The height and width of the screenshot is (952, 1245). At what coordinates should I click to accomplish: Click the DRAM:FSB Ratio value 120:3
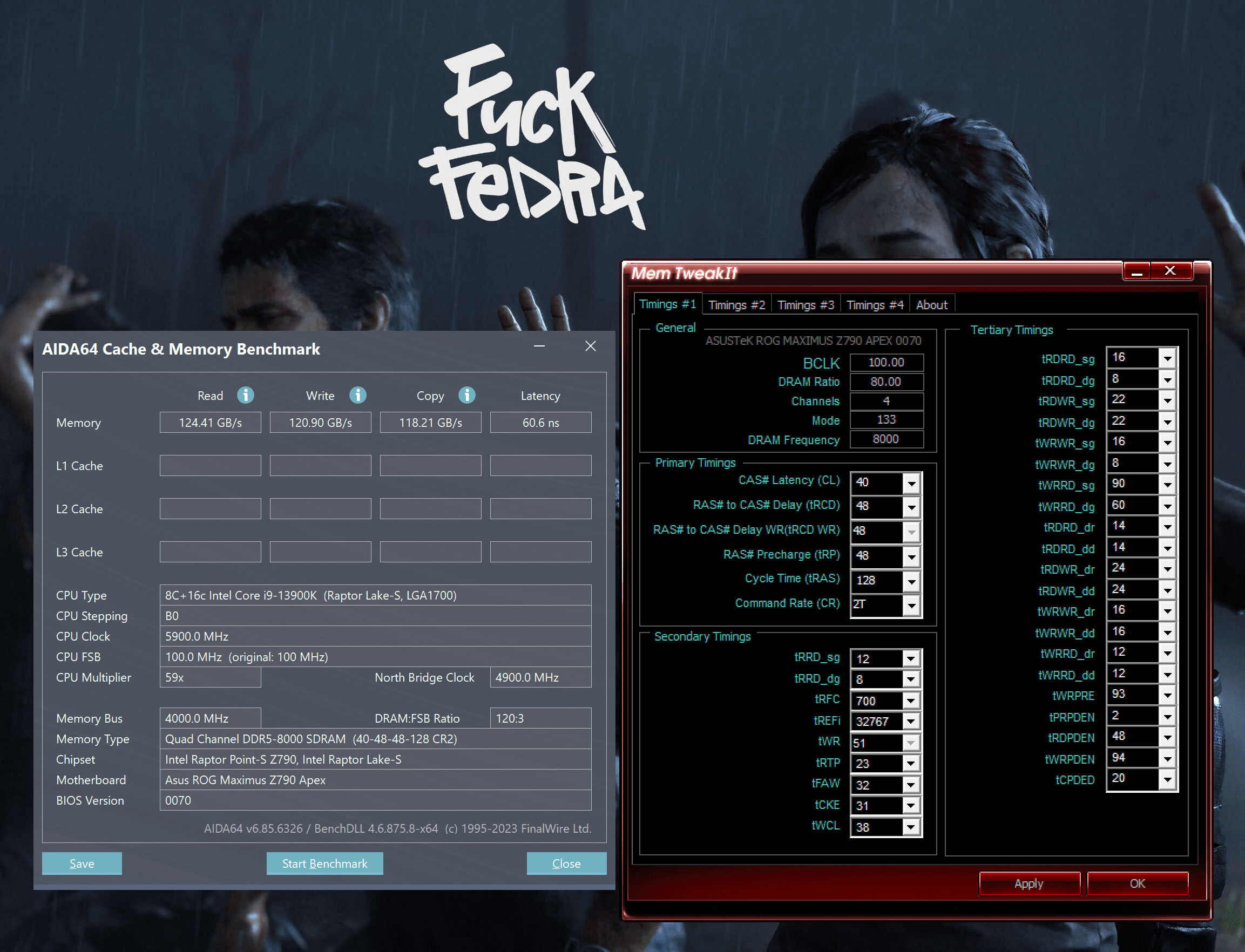coord(541,718)
